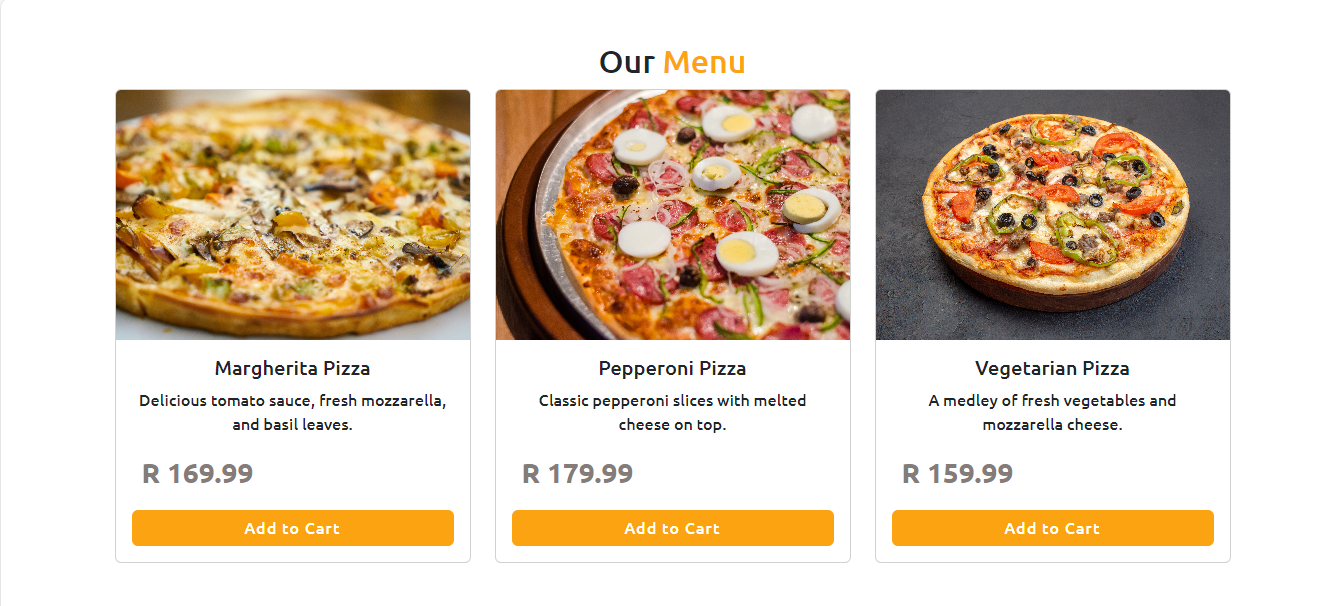Open the Vegetarian Pizza photo
Screen dimensions: 1335x606
tap(1053, 215)
